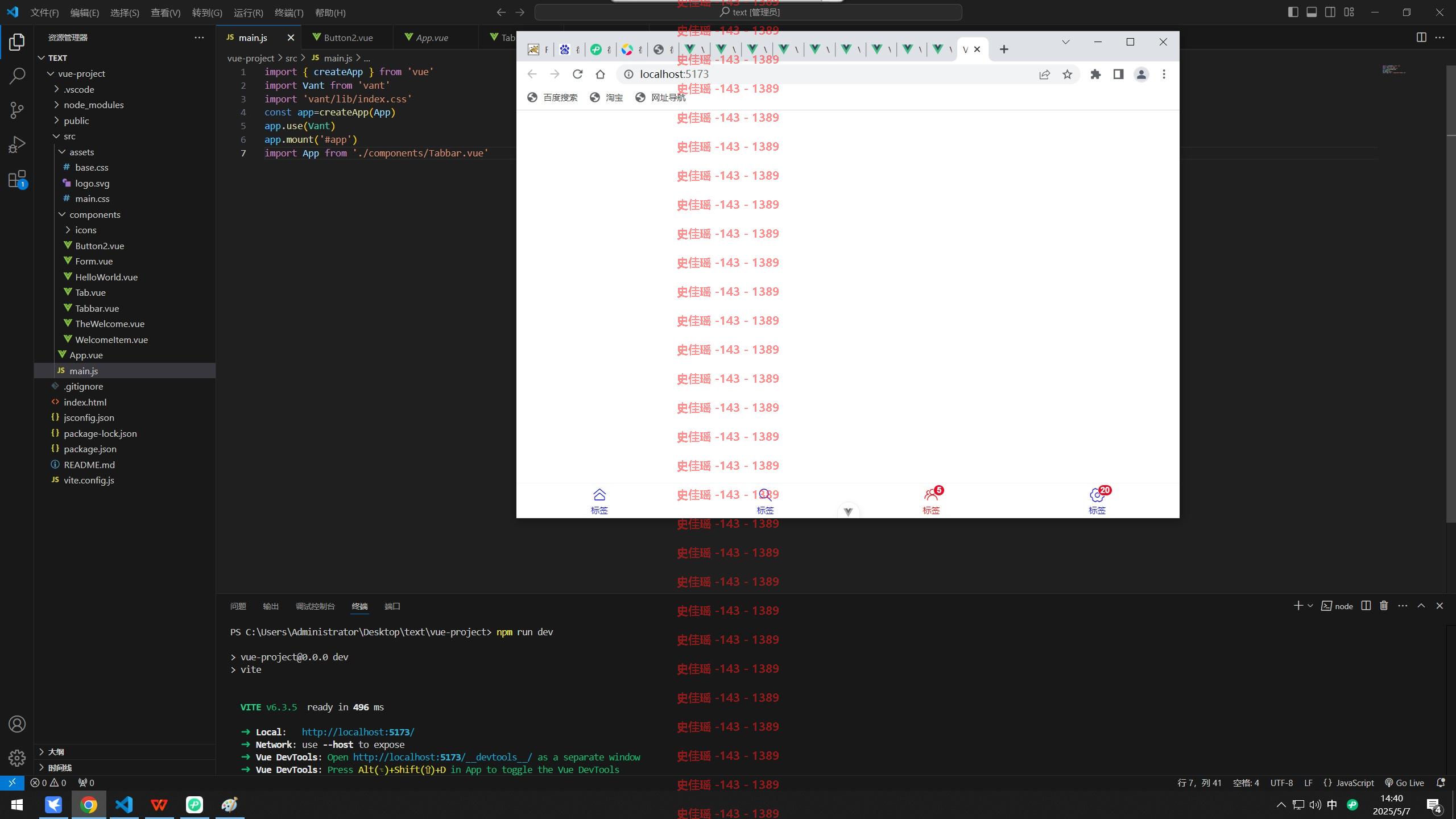Open Accounts menu in activity bar

click(x=17, y=724)
